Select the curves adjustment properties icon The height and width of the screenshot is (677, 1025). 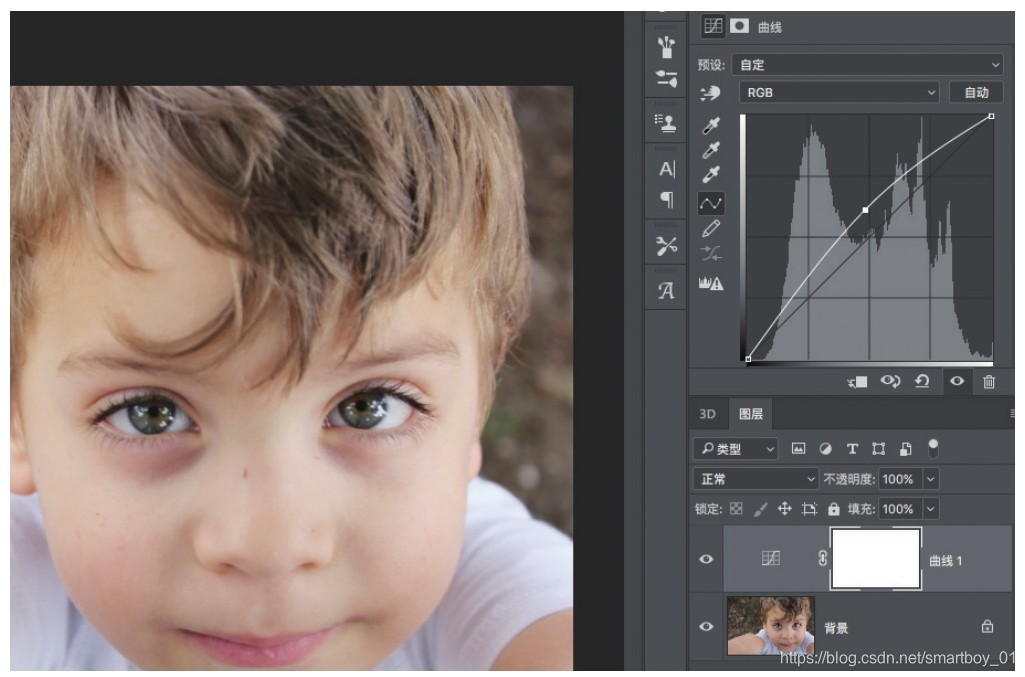tap(713, 26)
